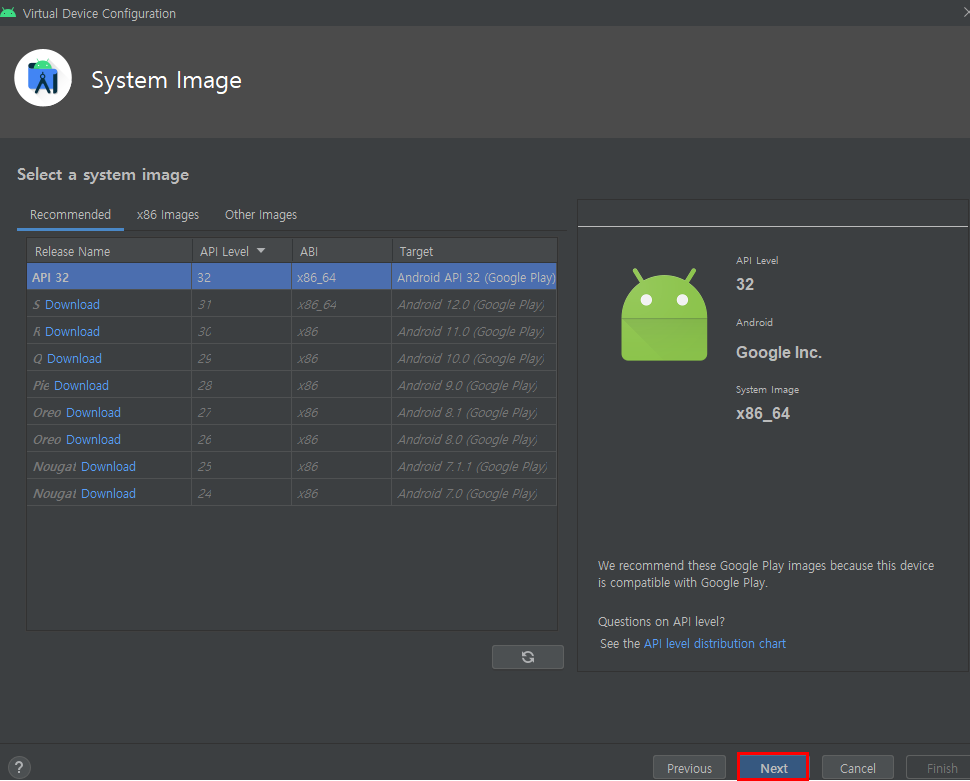Click the Android 7.0 (Google Play) target cell
This screenshot has height=781, width=970.
(474, 494)
